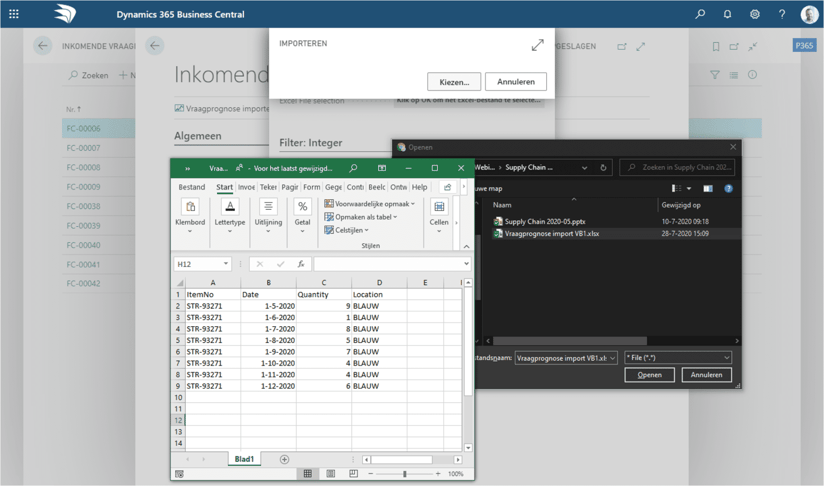Add a new sheet with the plus icon
Image resolution: width=824 pixels, height=486 pixels.
coord(284,459)
